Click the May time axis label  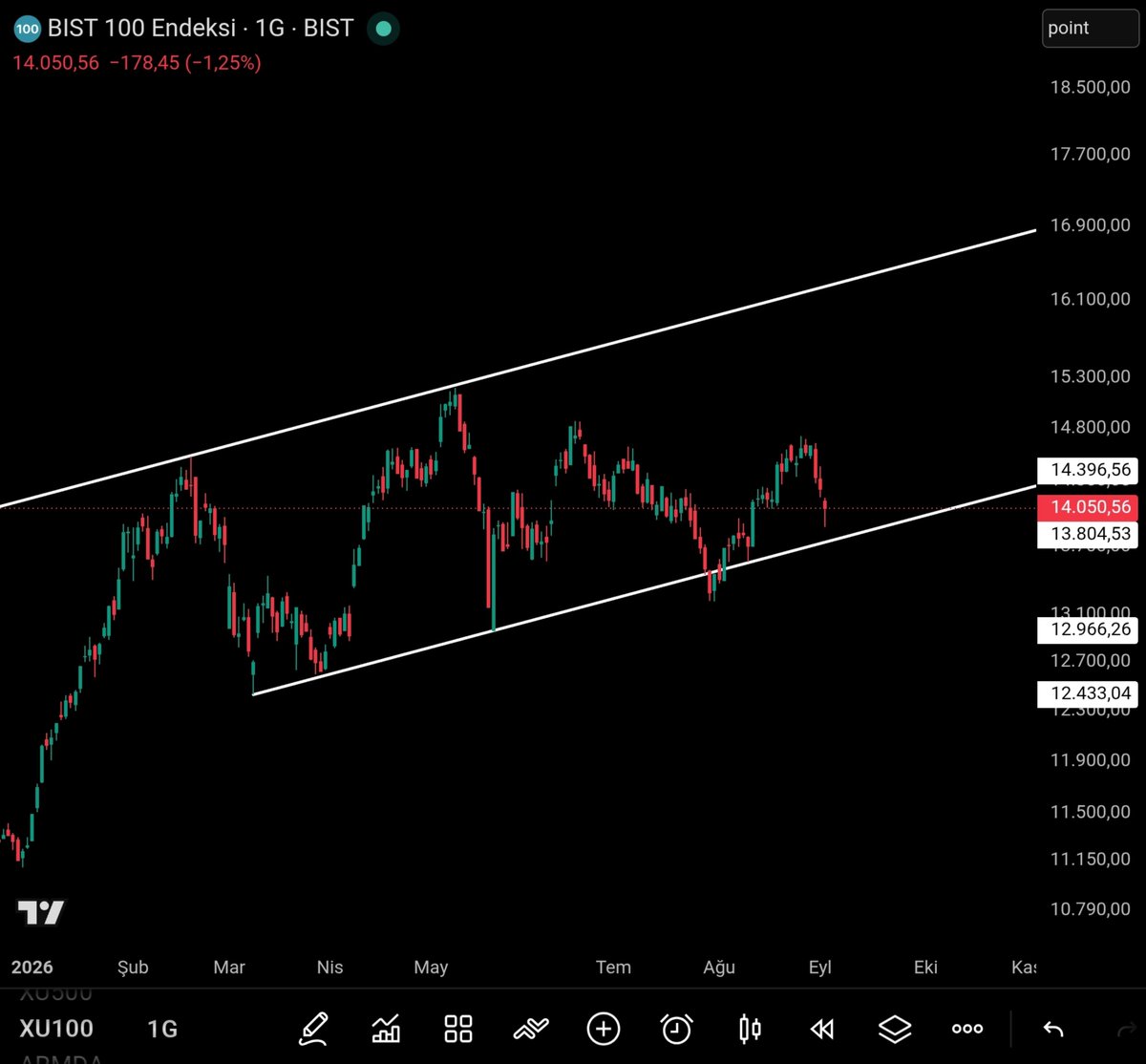point(431,968)
